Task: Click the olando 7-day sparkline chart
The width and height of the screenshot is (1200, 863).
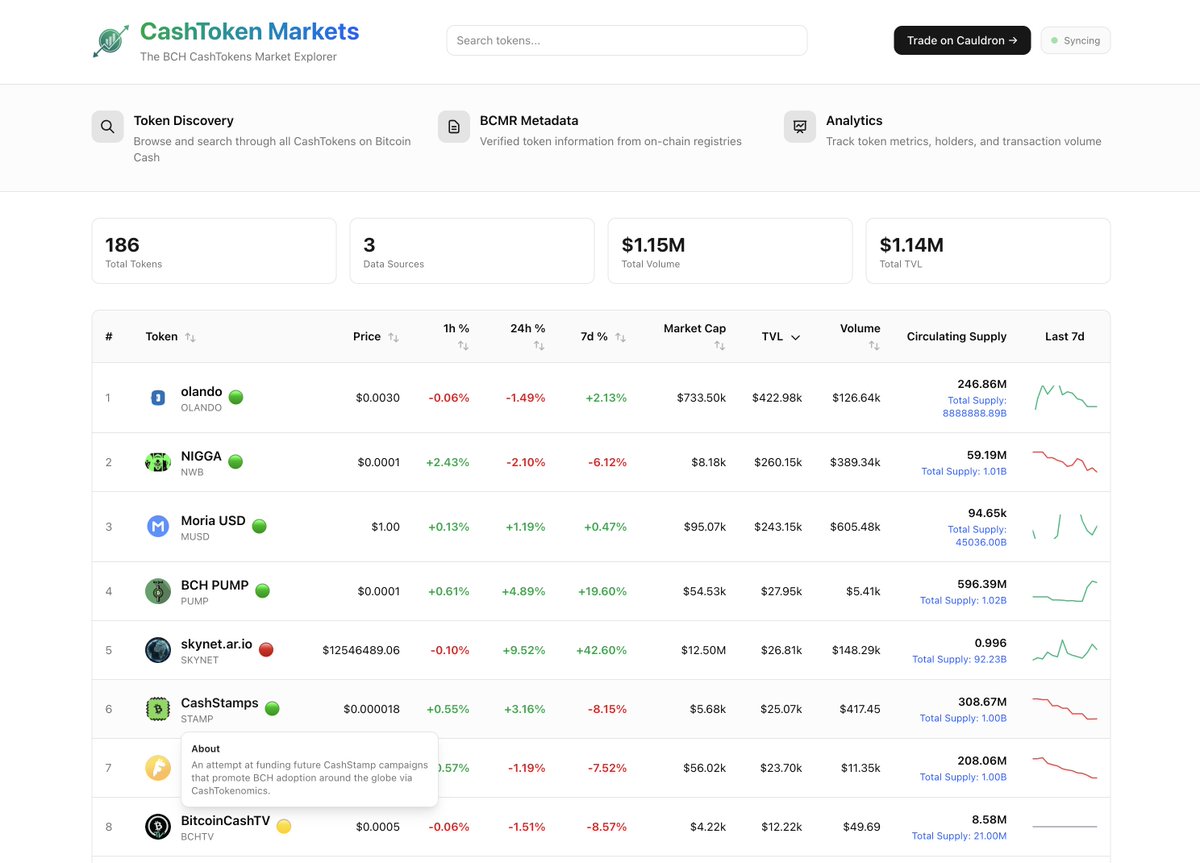Action: pyautogui.click(x=1065, y=398)
